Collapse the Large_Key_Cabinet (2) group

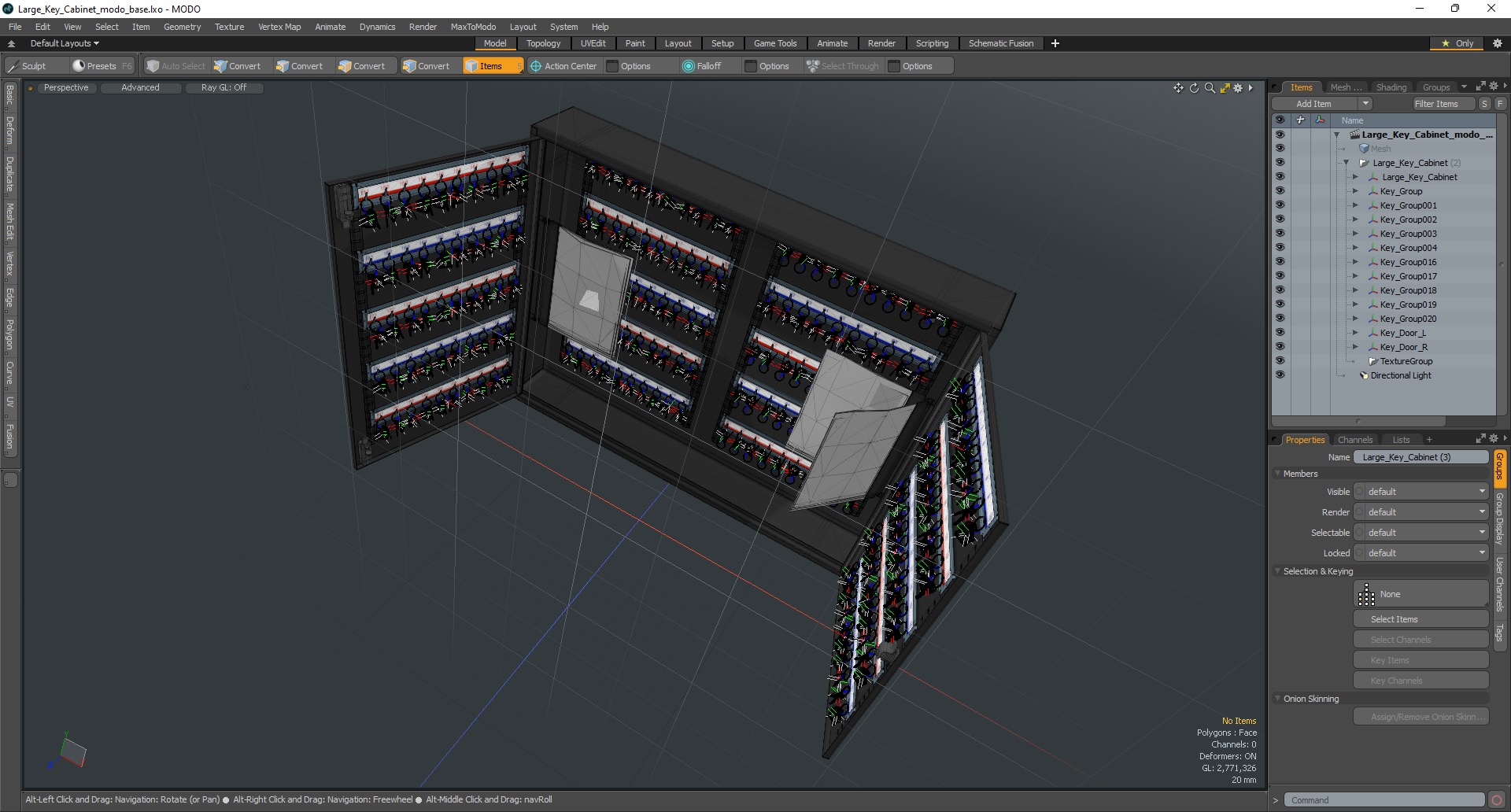coord(1346,163)
